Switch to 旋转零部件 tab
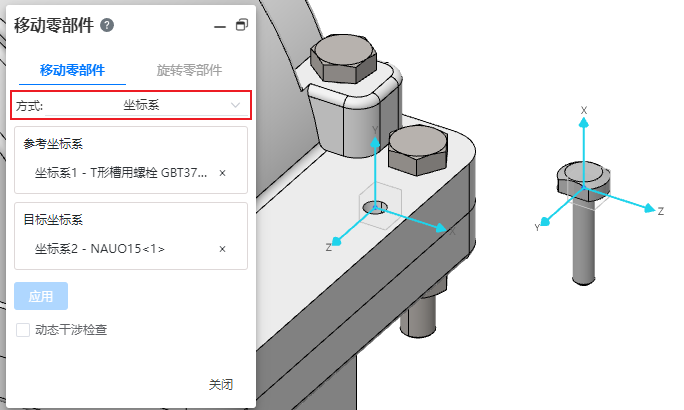 click(x=189, y=70)
